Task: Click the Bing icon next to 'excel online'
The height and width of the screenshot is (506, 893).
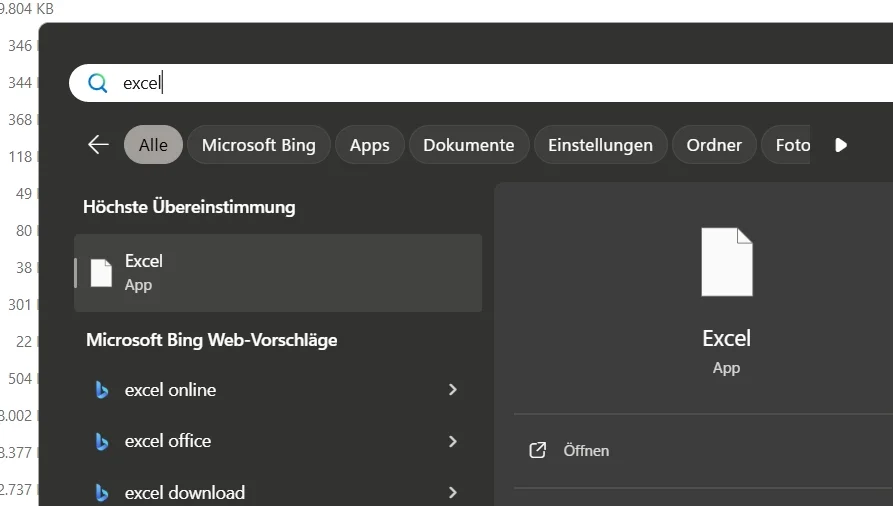Action: click(x=101, y=390)
